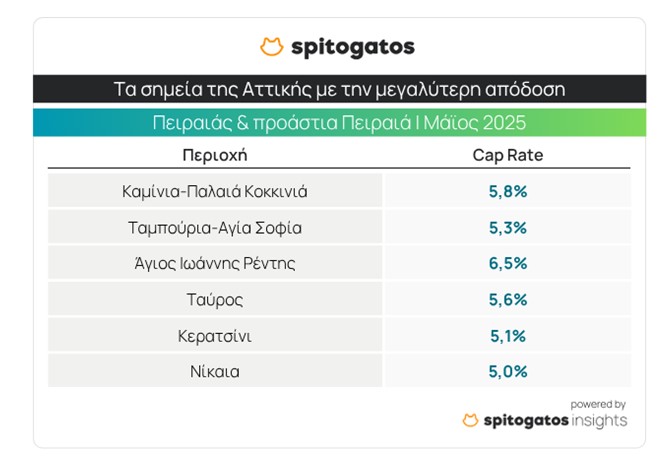
Task: Select the Νίκαια area cell
Action: pos(214,371)
